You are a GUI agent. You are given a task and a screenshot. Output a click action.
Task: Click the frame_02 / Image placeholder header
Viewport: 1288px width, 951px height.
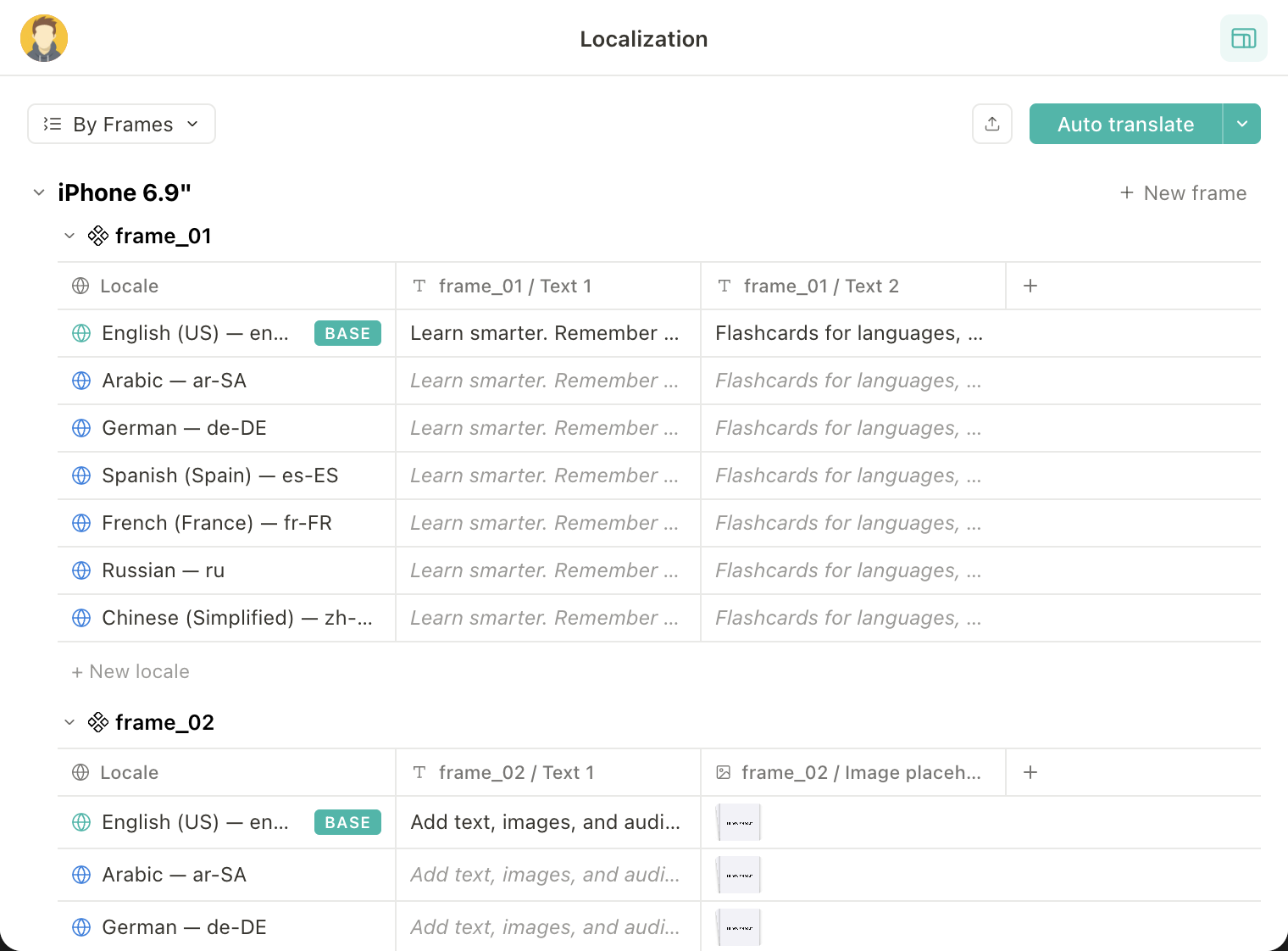[853, 772]
